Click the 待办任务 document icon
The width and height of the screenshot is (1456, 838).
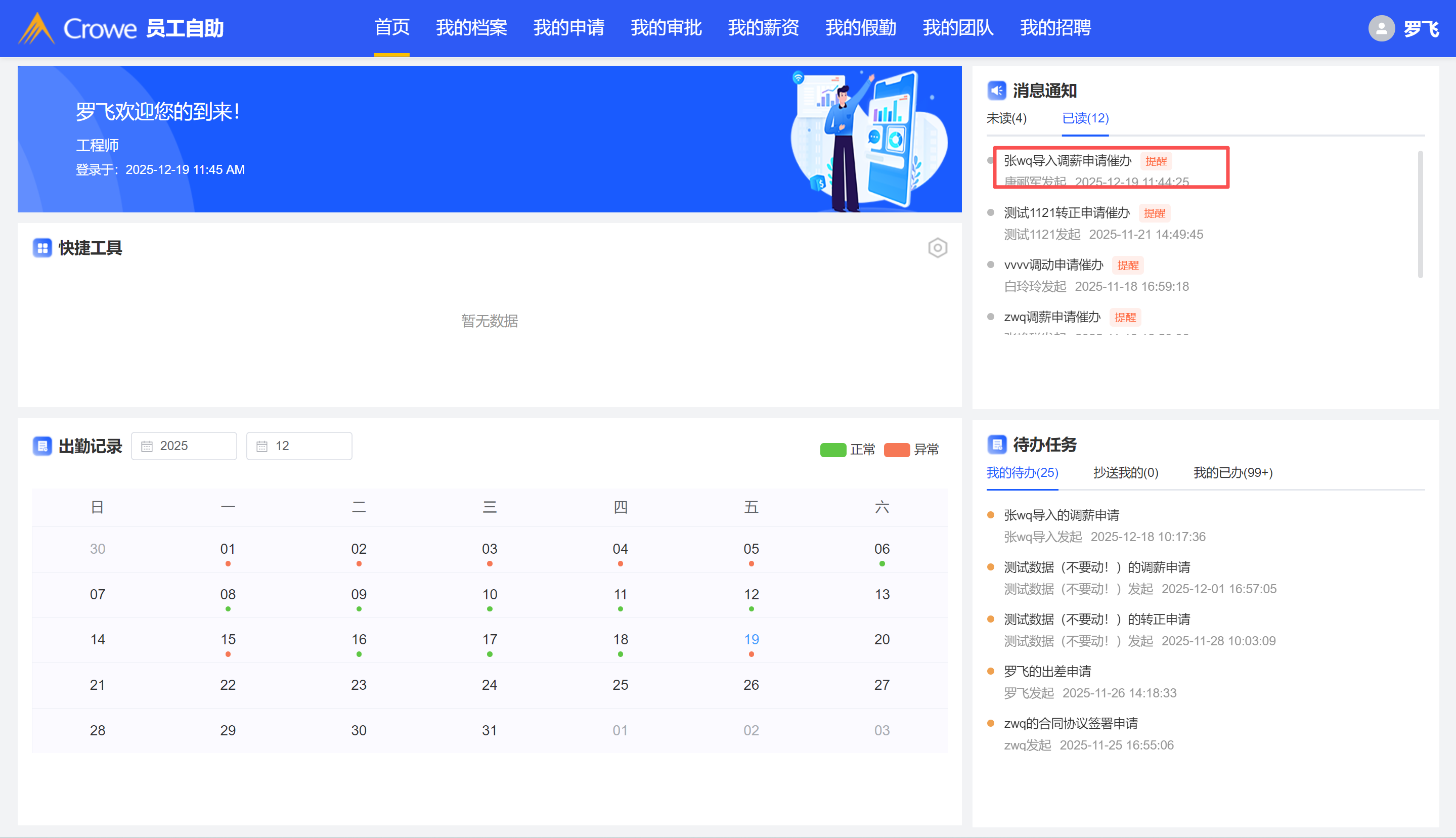coord(996,445)
